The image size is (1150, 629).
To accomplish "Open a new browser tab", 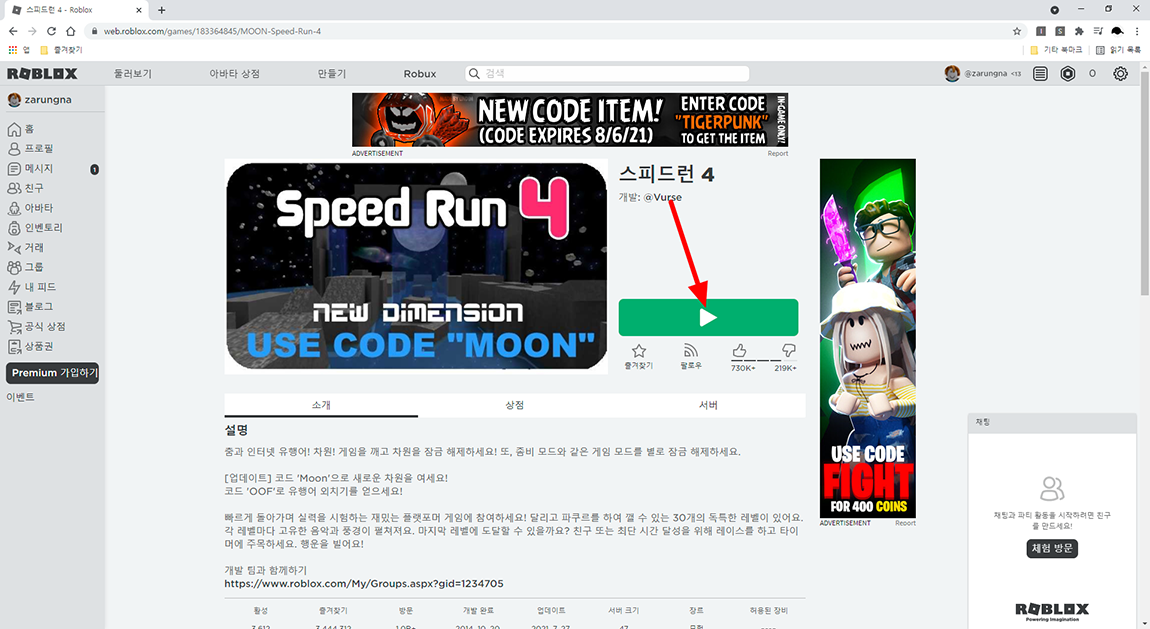I will click(161, 10).
